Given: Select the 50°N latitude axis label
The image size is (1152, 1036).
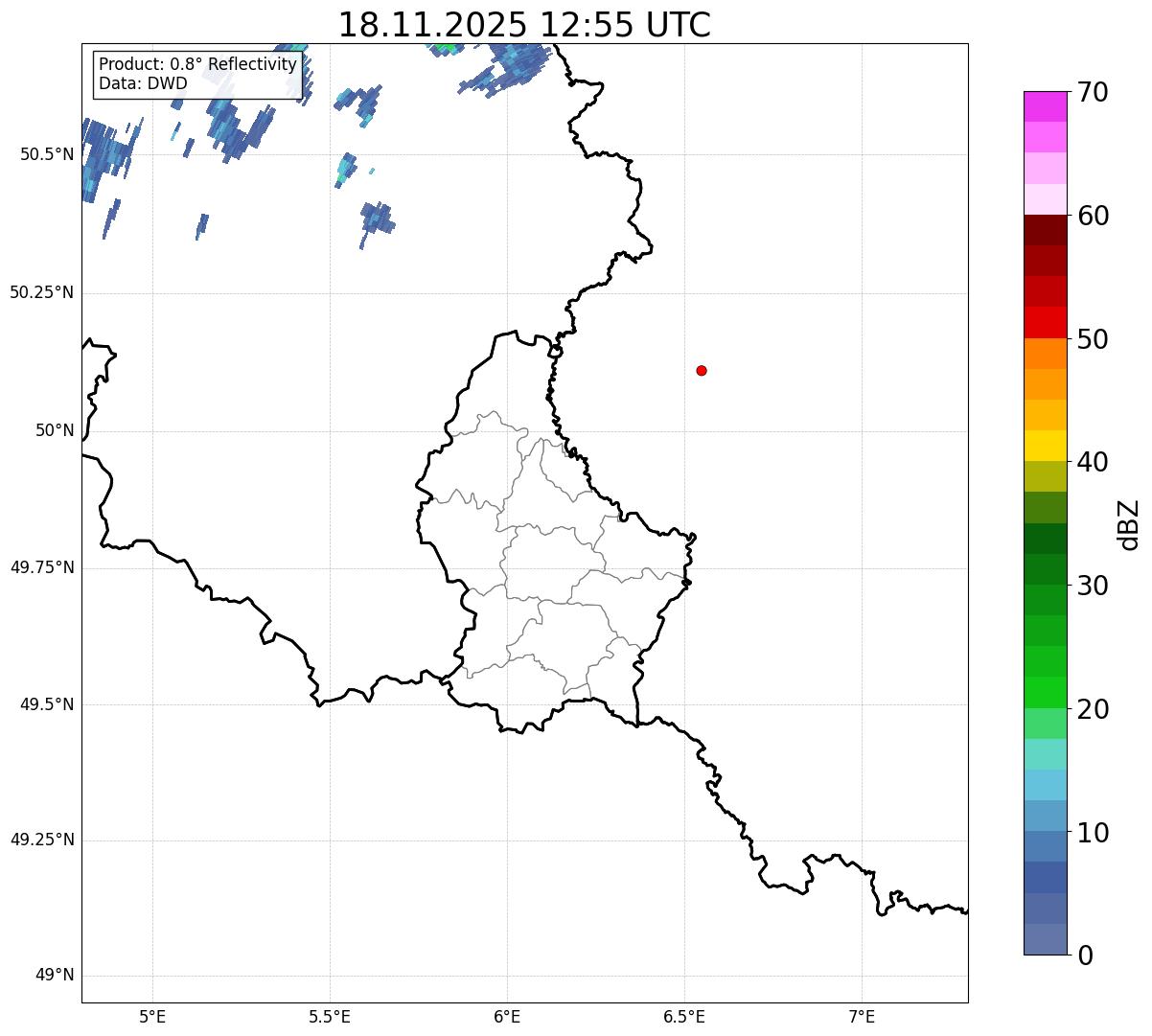Looking at the screenshot, I should [55, 430].
